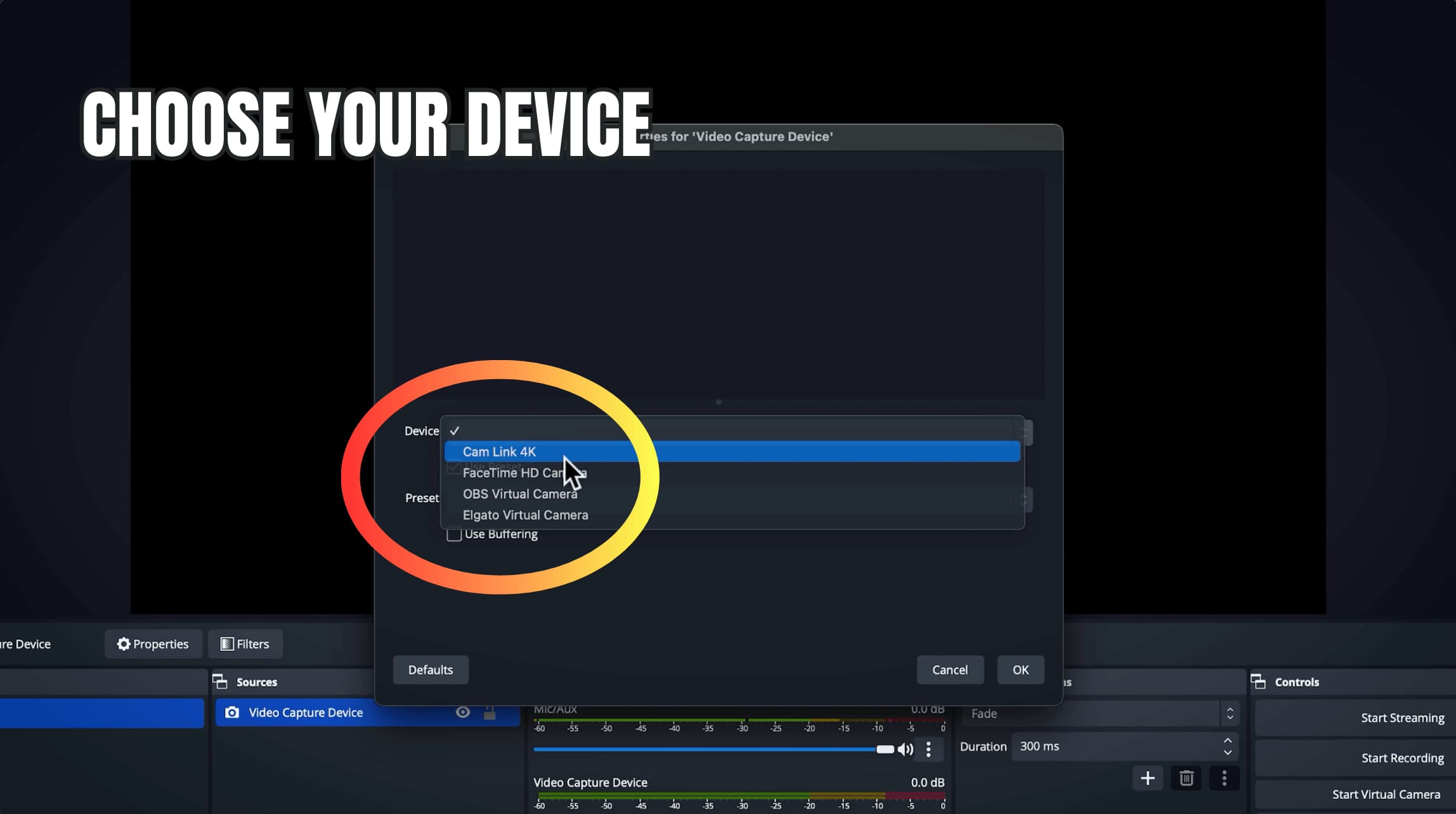Select the Video Capture Device source row
Viewport: 1456px width, 814px height.
[368, 713]
